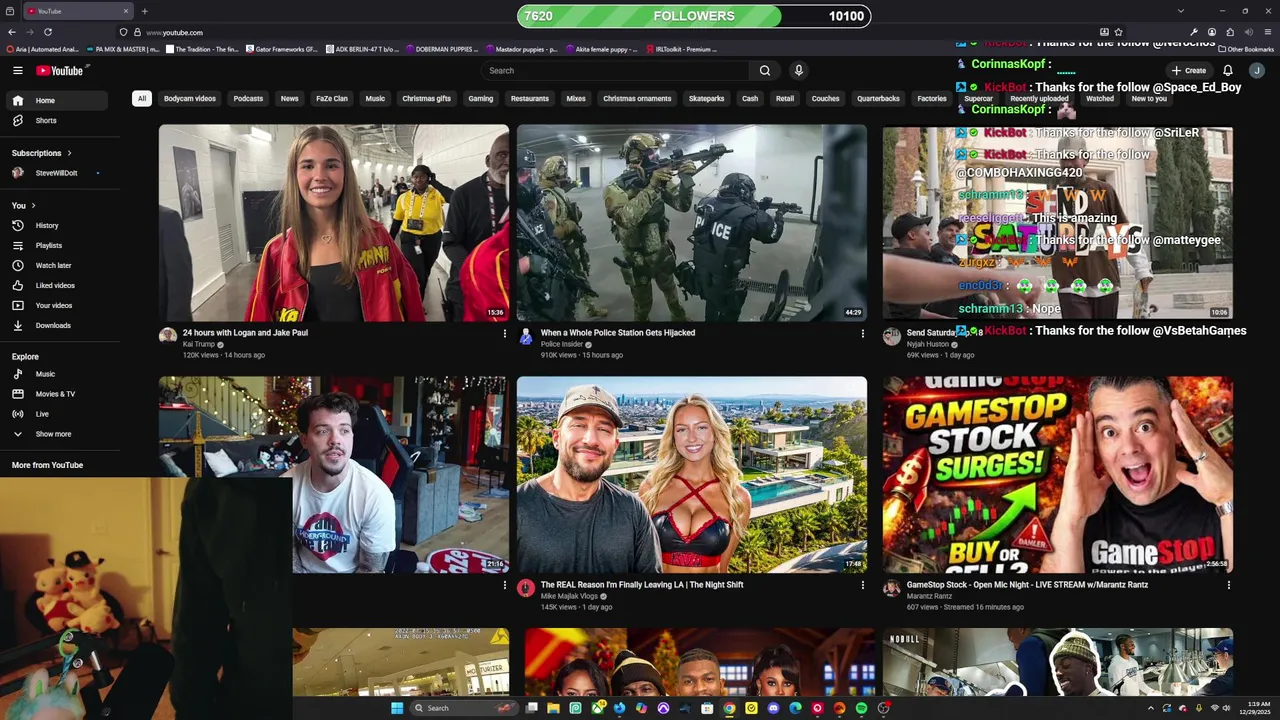
Task: Open 24 hours with Logan and Jake Paul thumbnail
Action: 334,223
